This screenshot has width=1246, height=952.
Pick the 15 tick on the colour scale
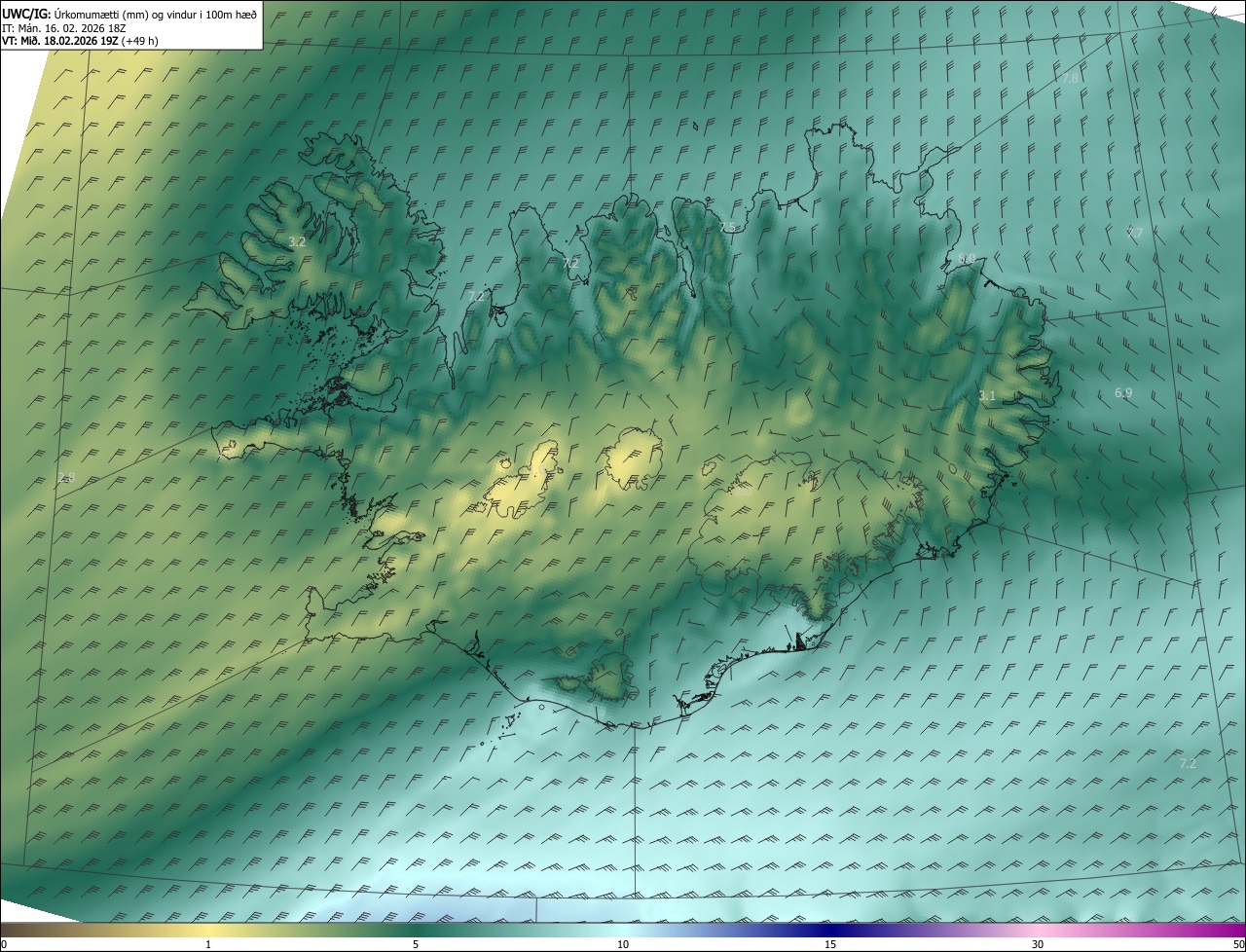[x=830, y=944]
